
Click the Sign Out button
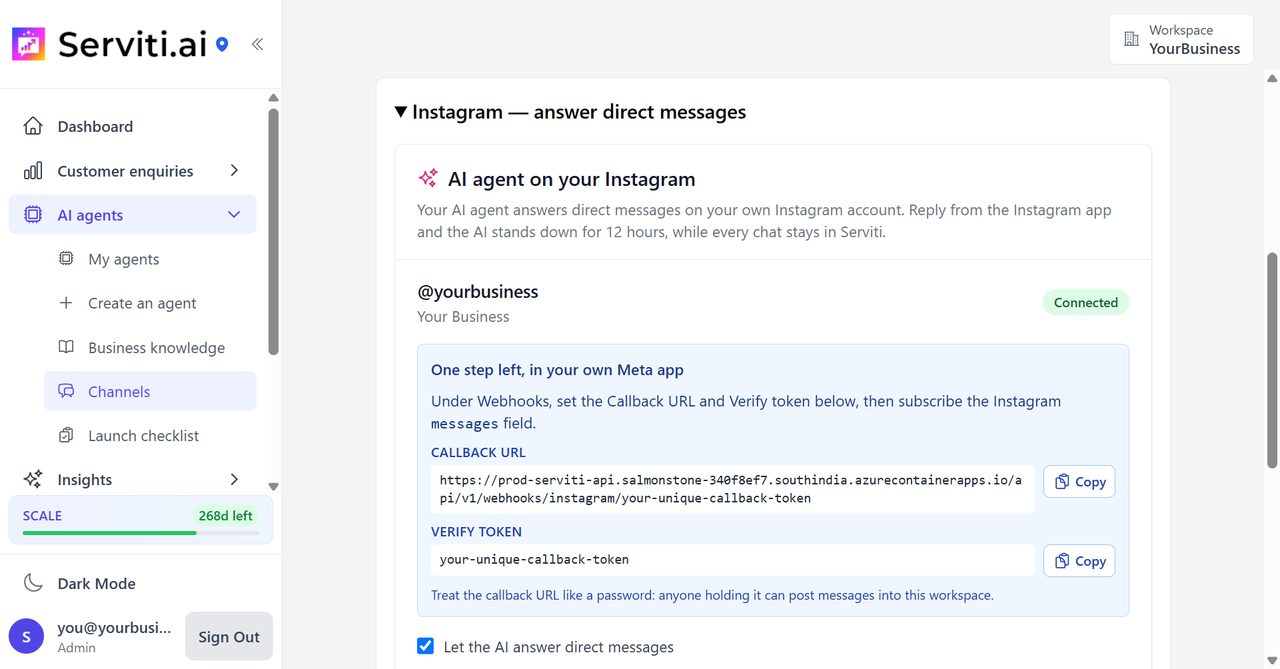click(x=229, y=636)
